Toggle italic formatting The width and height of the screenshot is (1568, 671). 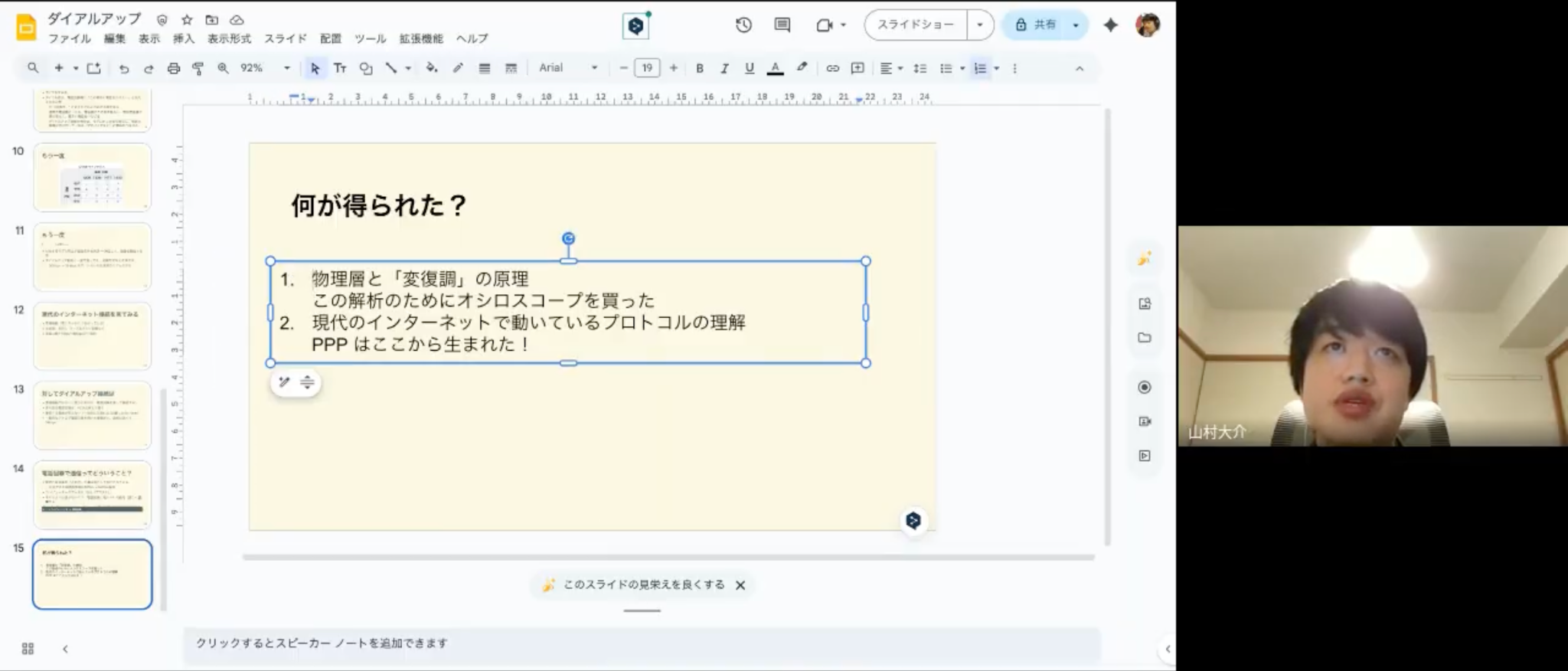coord(724,69)
